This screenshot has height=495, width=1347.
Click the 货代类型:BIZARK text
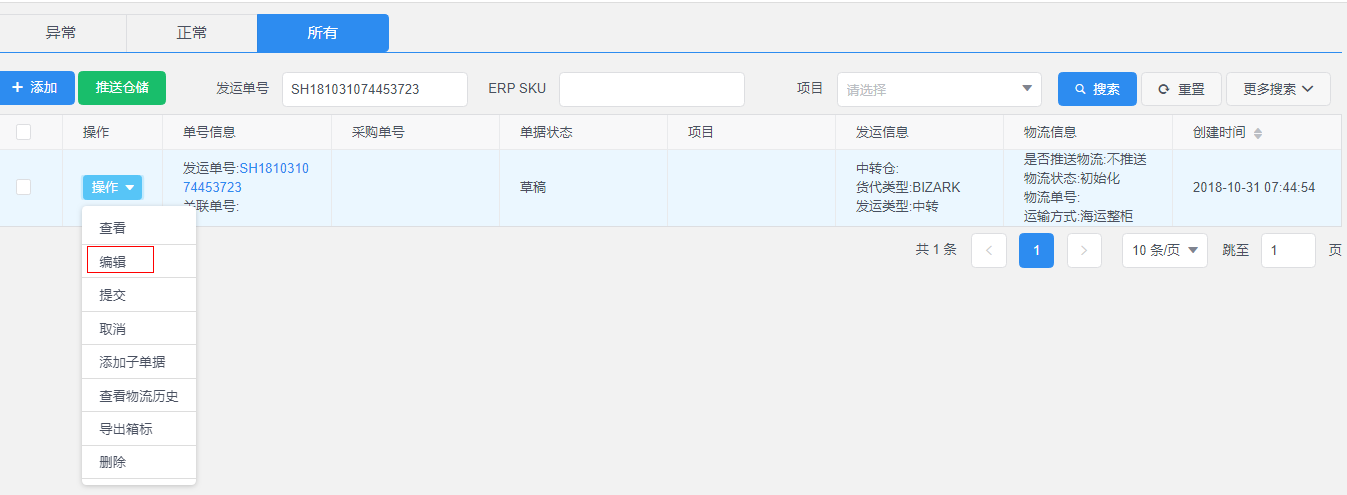(x=908, y=187)
